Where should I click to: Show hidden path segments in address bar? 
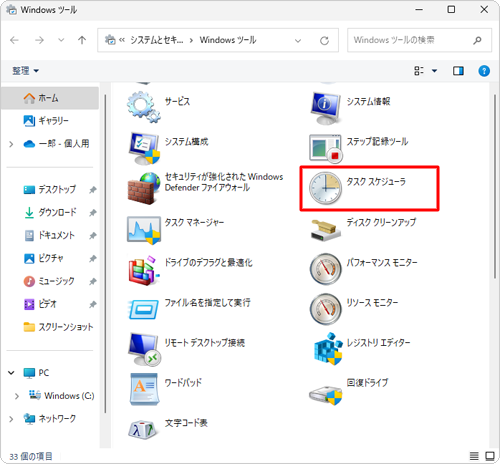pos(122,40)
